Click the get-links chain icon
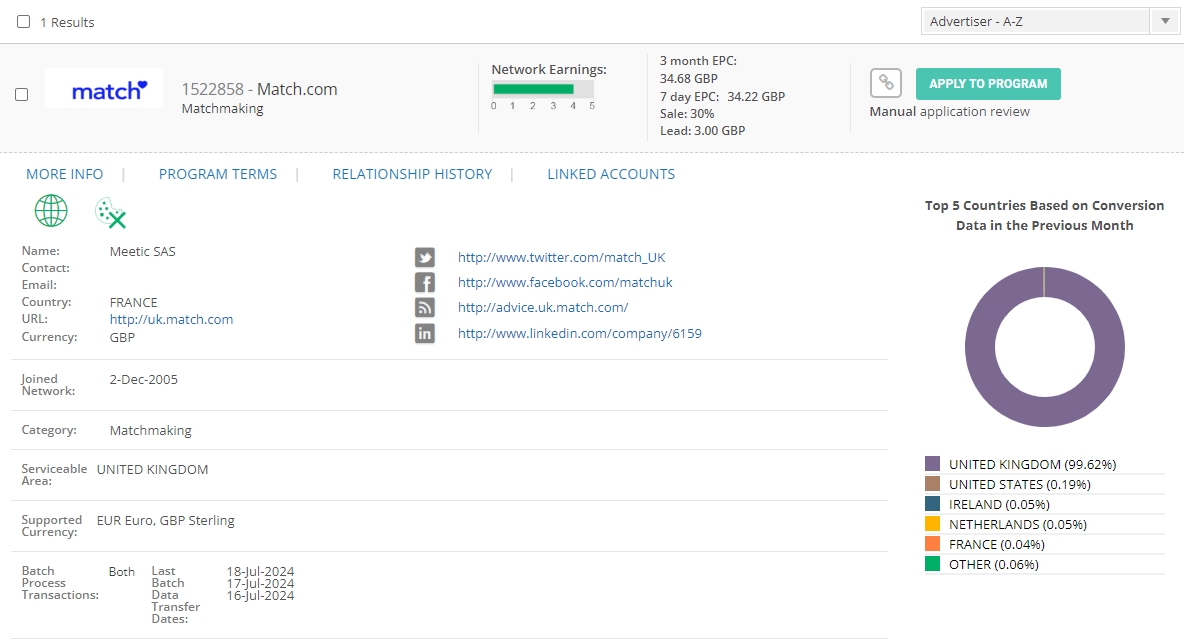 coord(886,83)
